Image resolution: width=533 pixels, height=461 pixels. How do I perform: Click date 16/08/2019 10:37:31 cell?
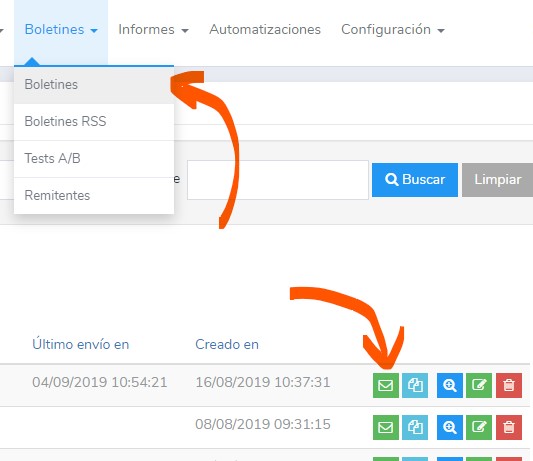[263, 382]
